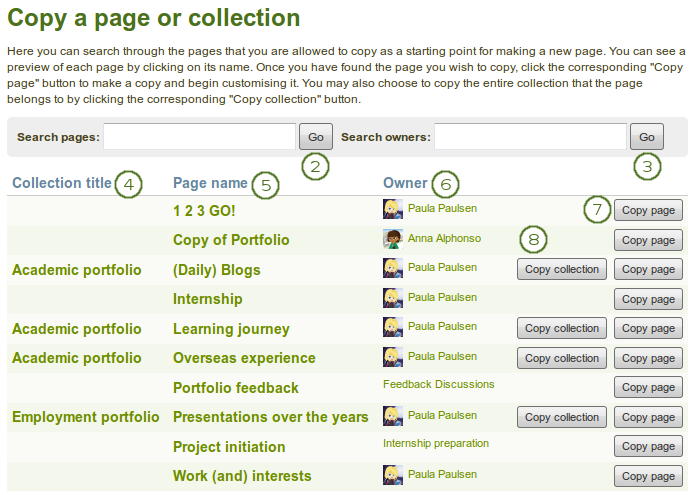This screenshot has width=695, height=495.
Task: Click owner avatar in Learning journey row
Action: (x=393, y=328)
